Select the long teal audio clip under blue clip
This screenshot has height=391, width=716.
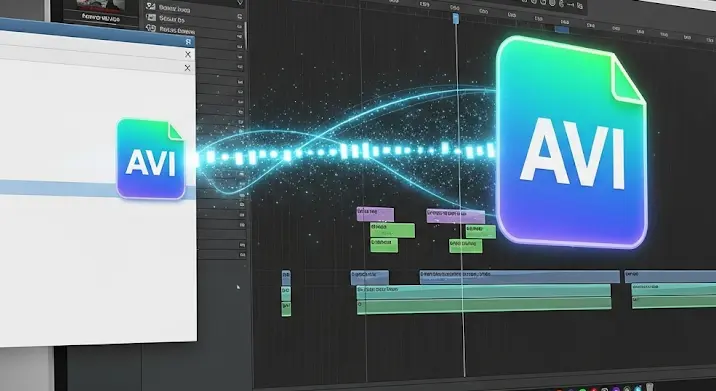pos(484,291)
